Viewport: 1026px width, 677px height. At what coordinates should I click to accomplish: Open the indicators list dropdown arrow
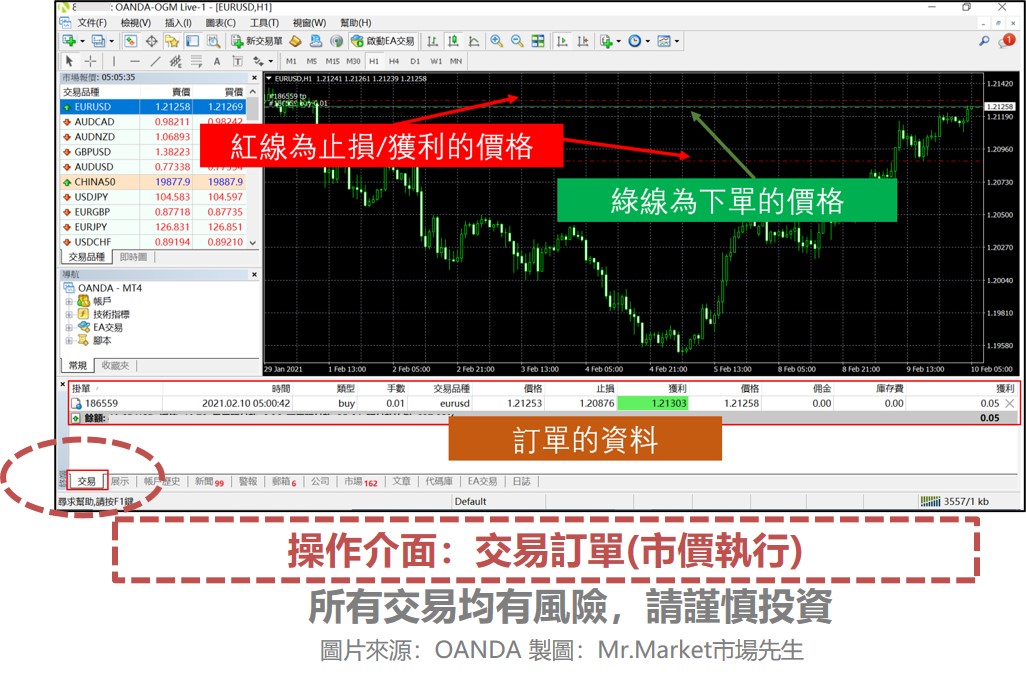point(618,41)
